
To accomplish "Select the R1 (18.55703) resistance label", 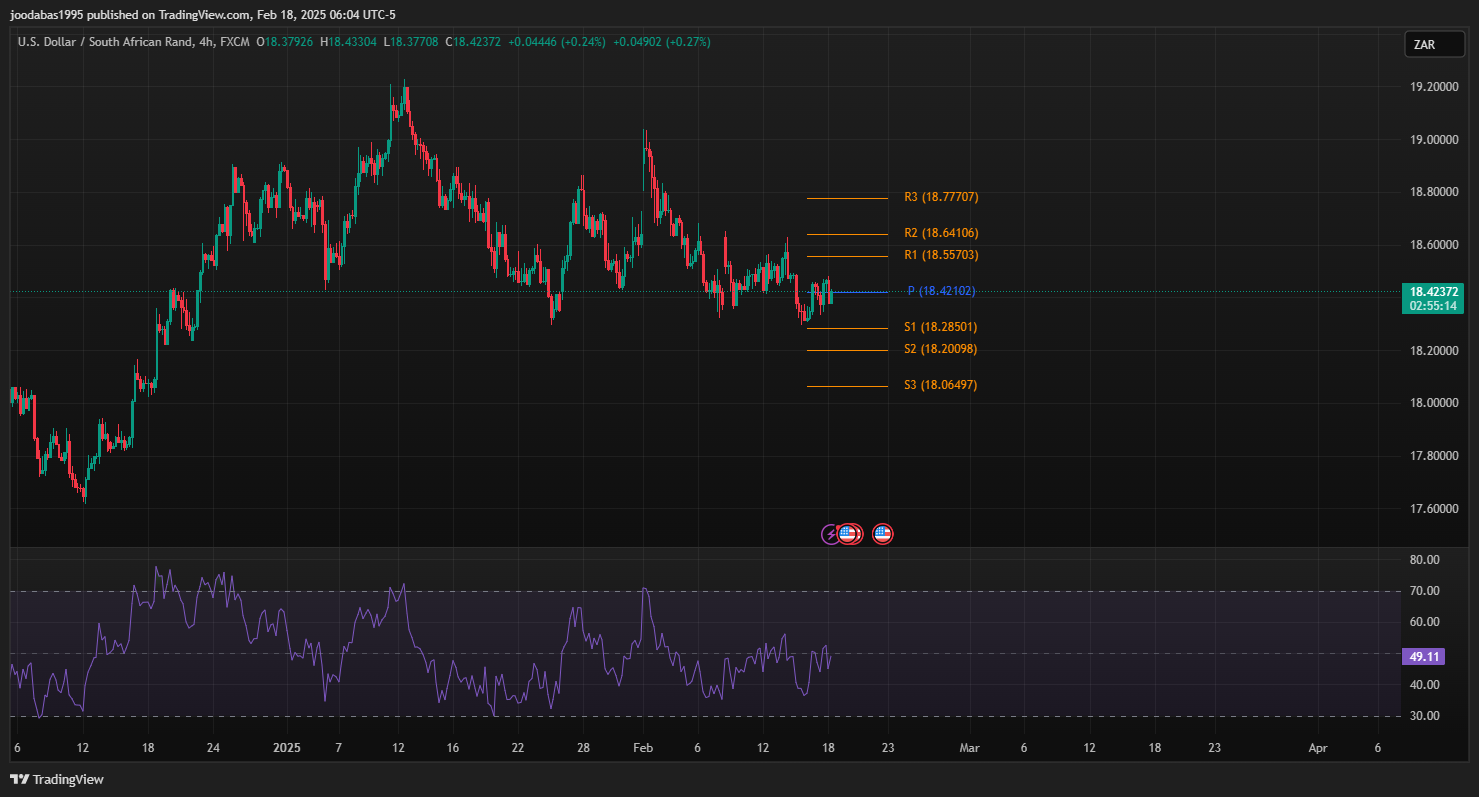I will click(940, 255).
